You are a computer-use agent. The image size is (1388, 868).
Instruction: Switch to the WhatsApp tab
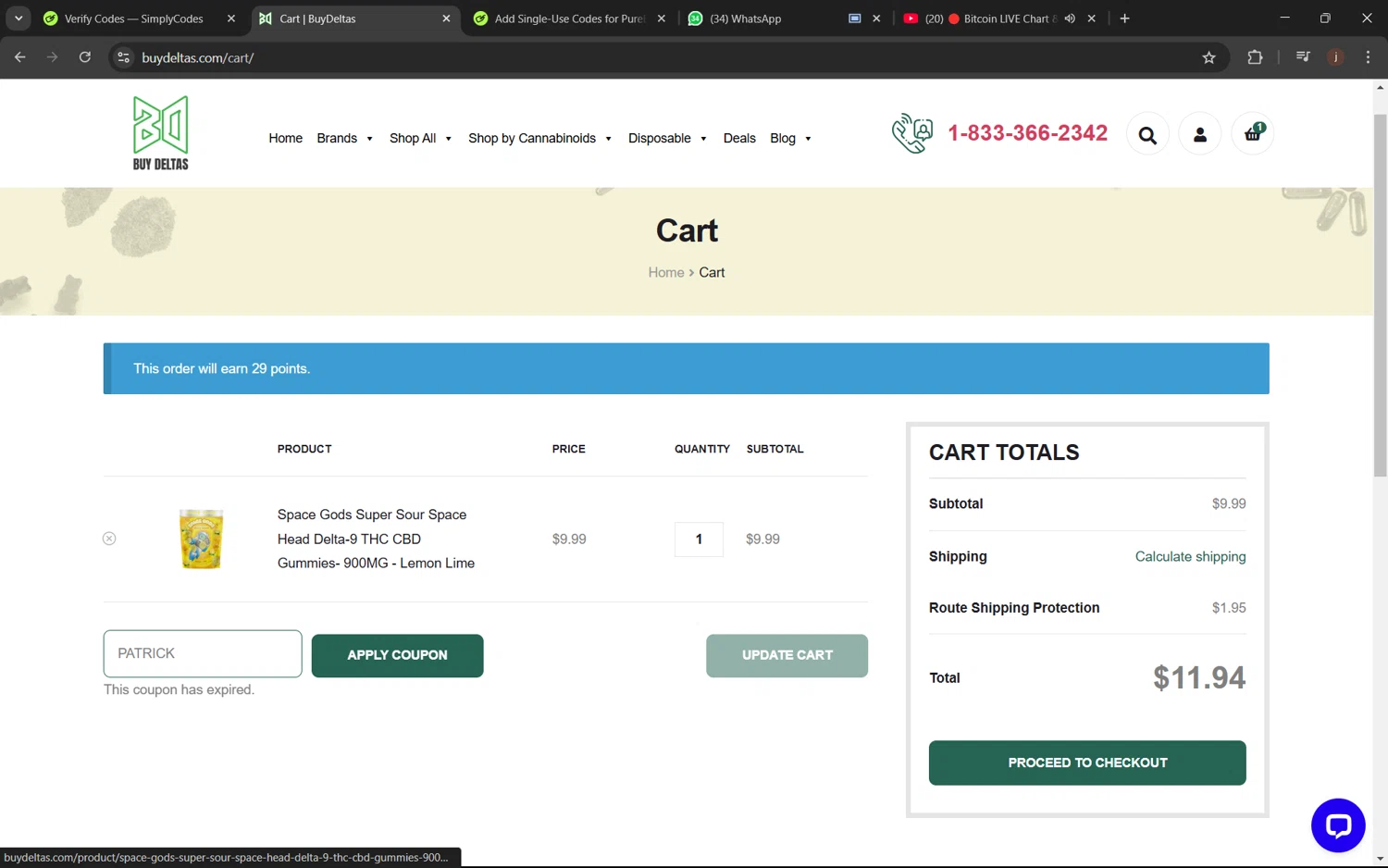click(x=745, y=19)
